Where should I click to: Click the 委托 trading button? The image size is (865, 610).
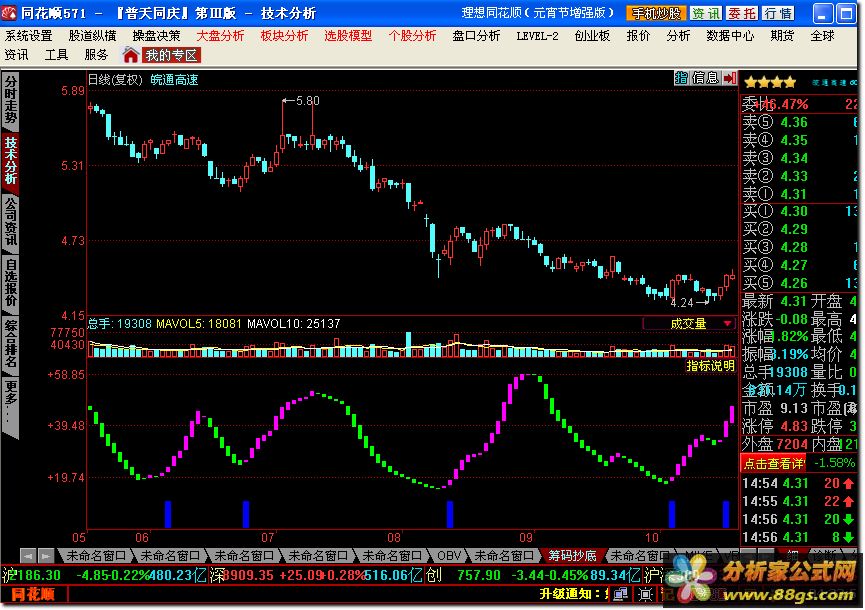[741, 13]
